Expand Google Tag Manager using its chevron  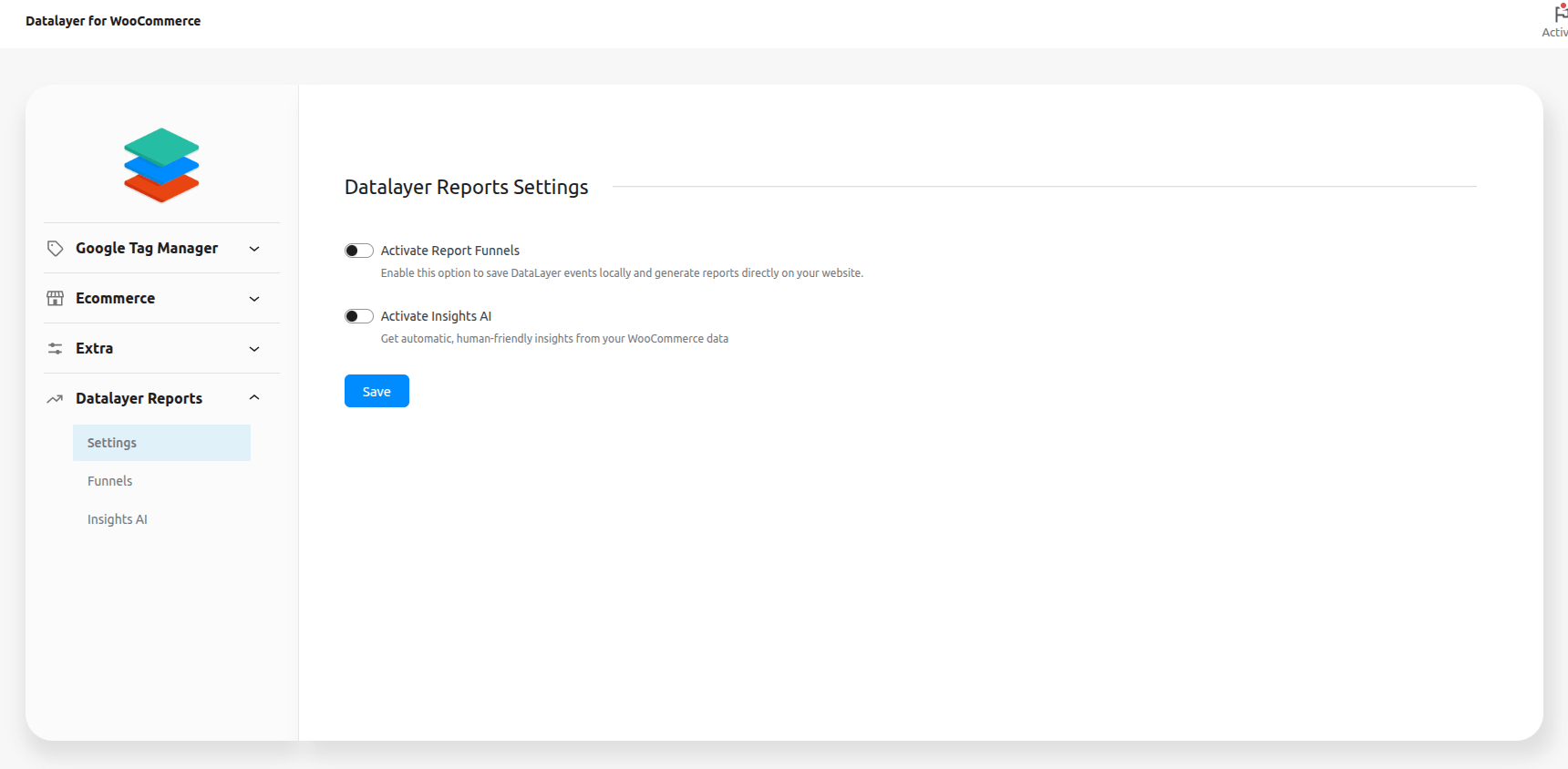pyautogui.click(x=254, y=249)
